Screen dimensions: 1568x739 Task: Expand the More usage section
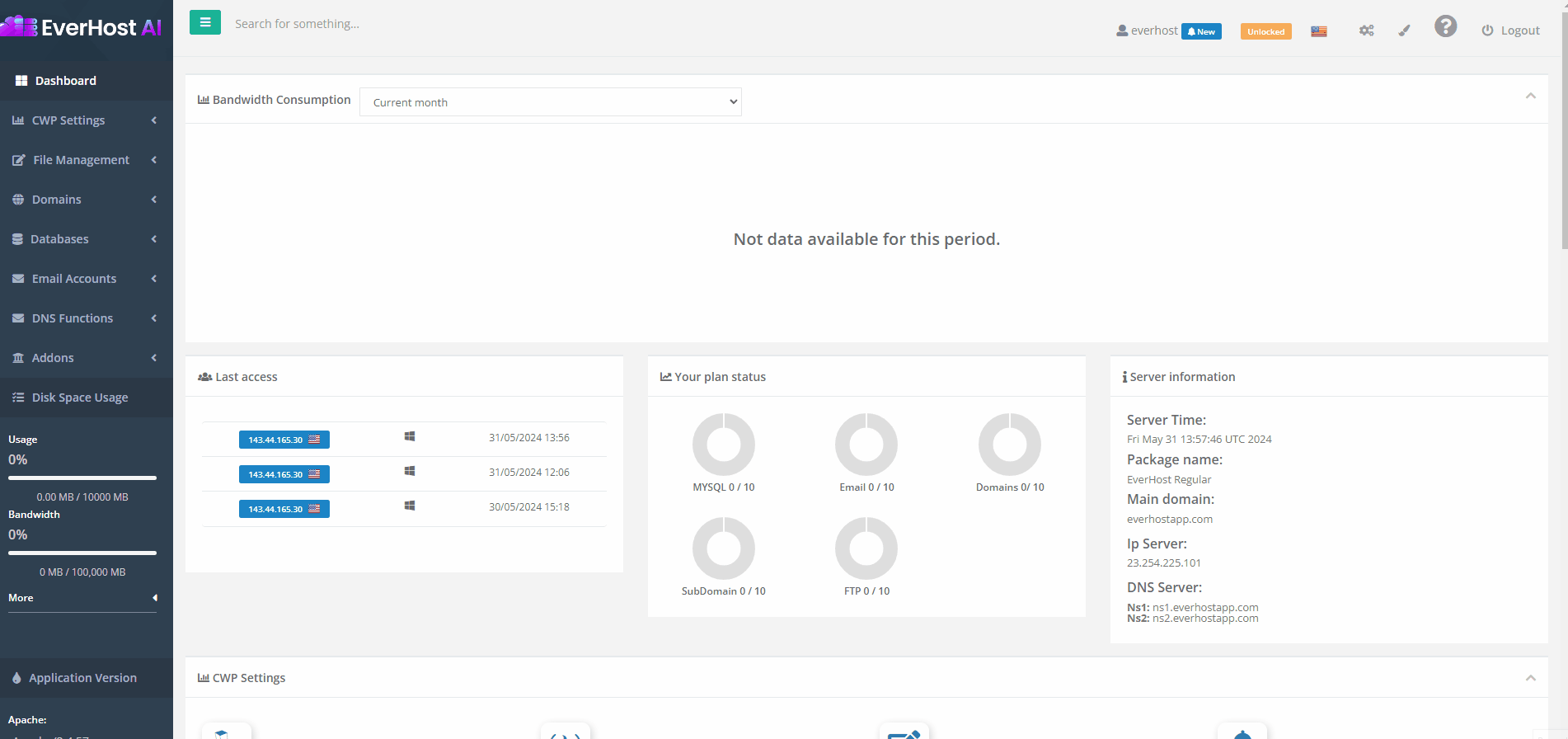[x=82, y=598]
